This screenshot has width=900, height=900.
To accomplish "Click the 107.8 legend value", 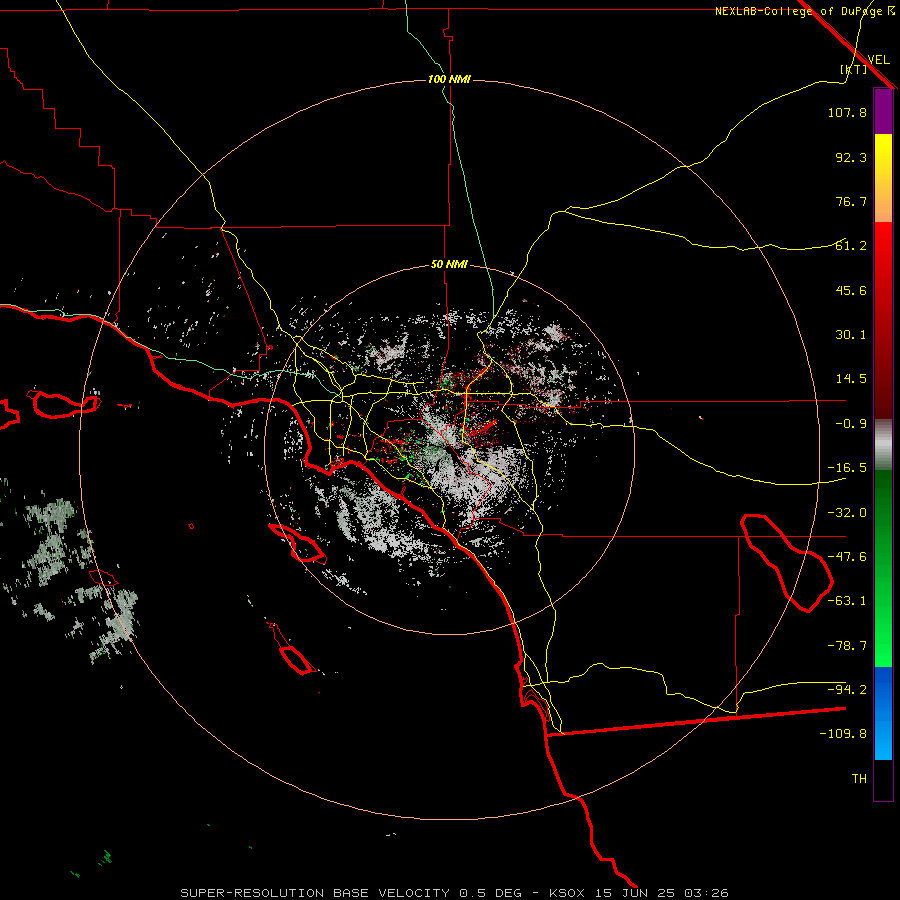I will tap(847, 112).
